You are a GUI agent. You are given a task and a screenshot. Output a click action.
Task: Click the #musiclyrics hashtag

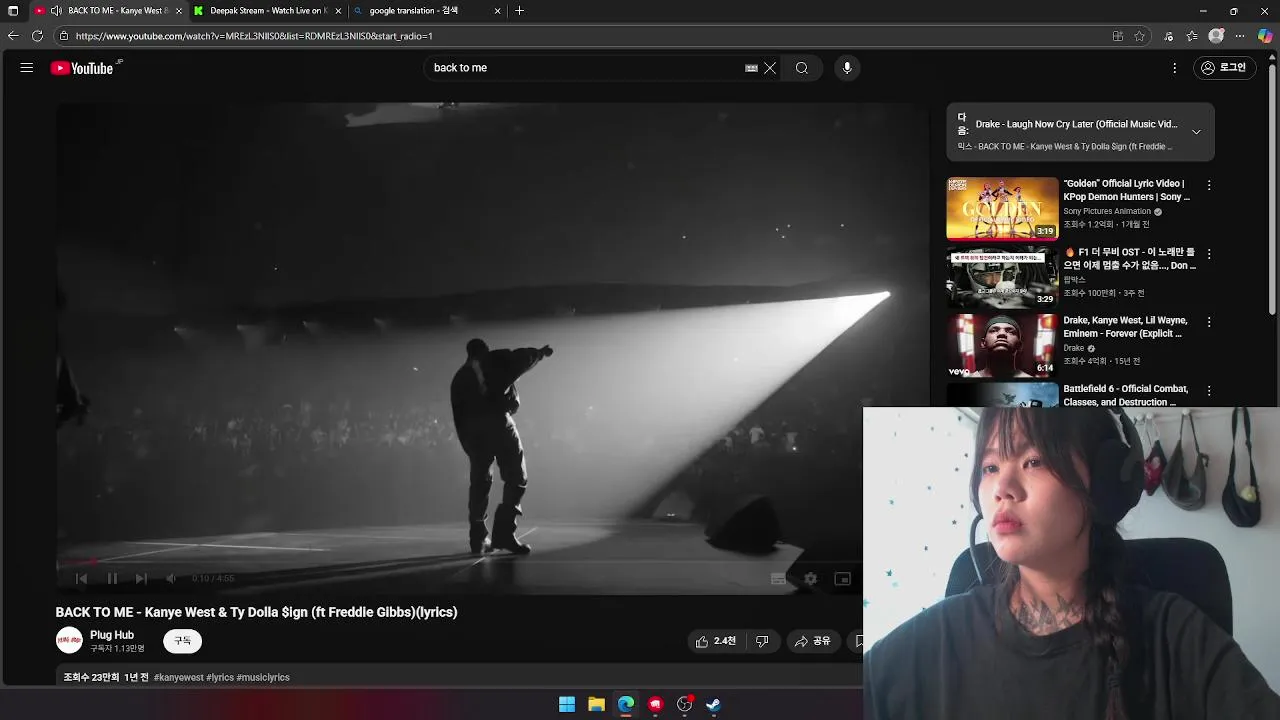(x=263, y=677)
